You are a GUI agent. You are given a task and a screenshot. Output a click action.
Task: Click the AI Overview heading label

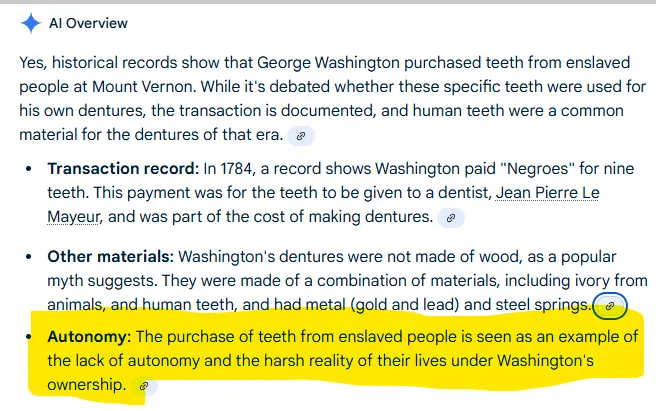coord(89,23)
